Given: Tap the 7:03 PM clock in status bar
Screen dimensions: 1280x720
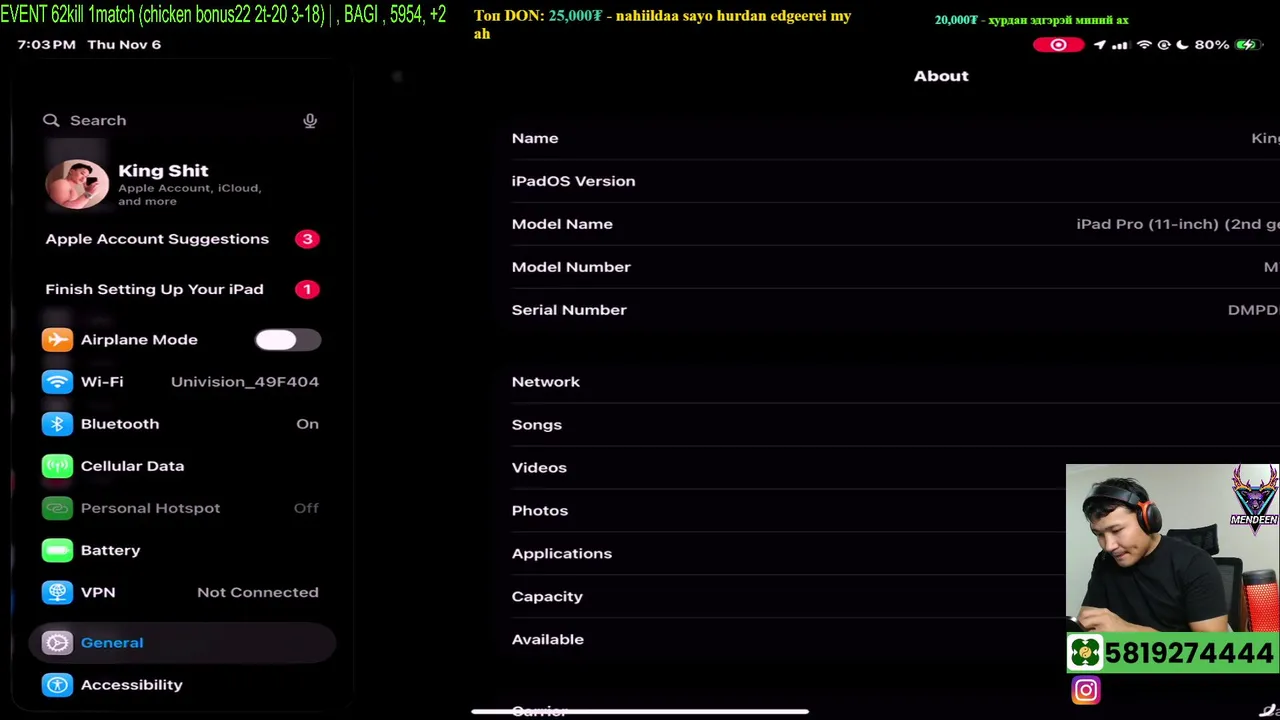Looking at the screenshot, I should coord(47,45).
